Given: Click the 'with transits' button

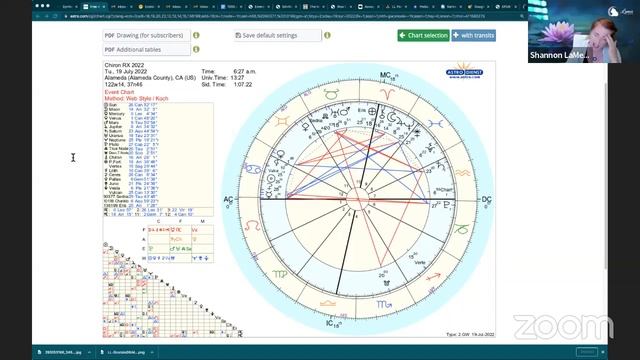Looking at the screenshot, I should 473,36.
